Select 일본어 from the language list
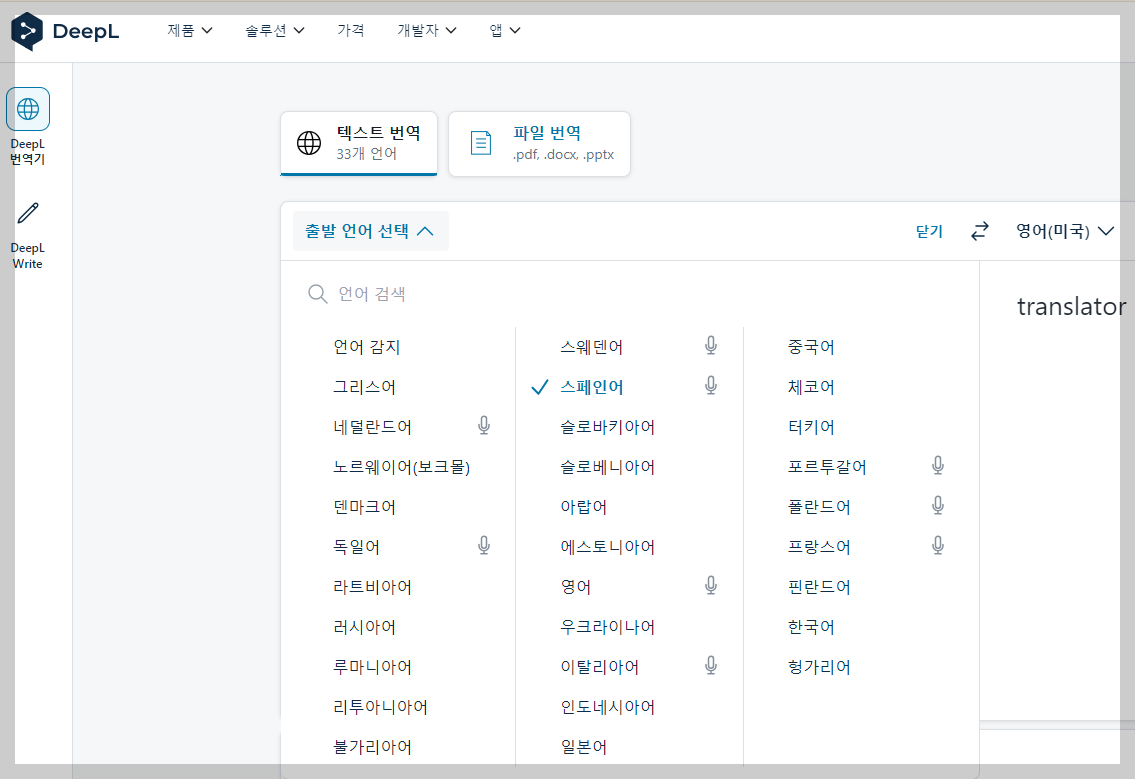Screen dimensions: 1135x779 [585, 746]
